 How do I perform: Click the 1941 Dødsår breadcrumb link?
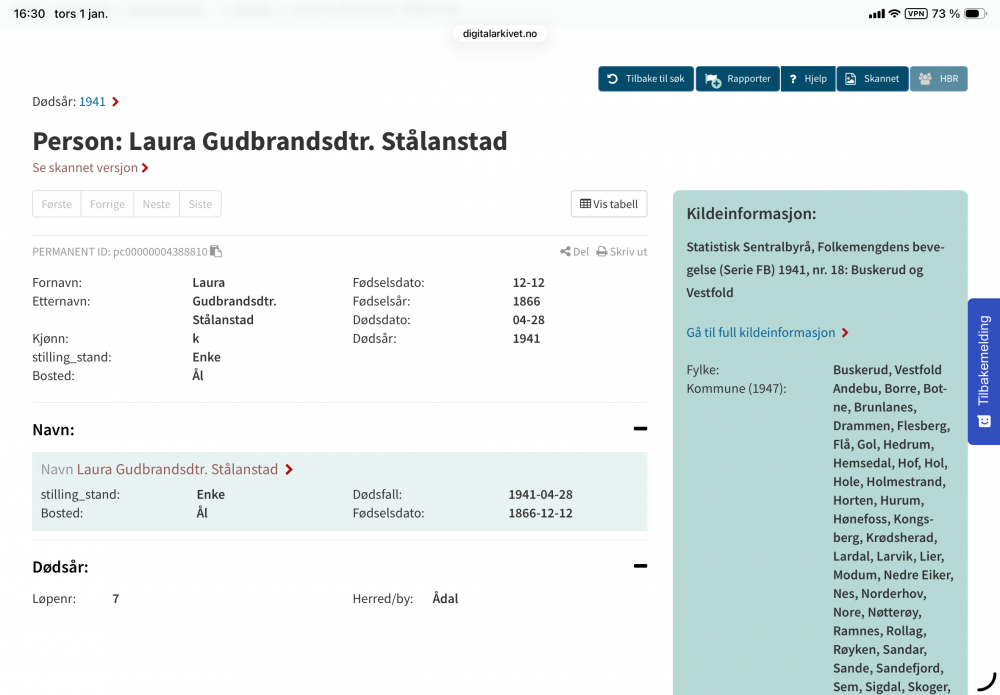point(93,102)
